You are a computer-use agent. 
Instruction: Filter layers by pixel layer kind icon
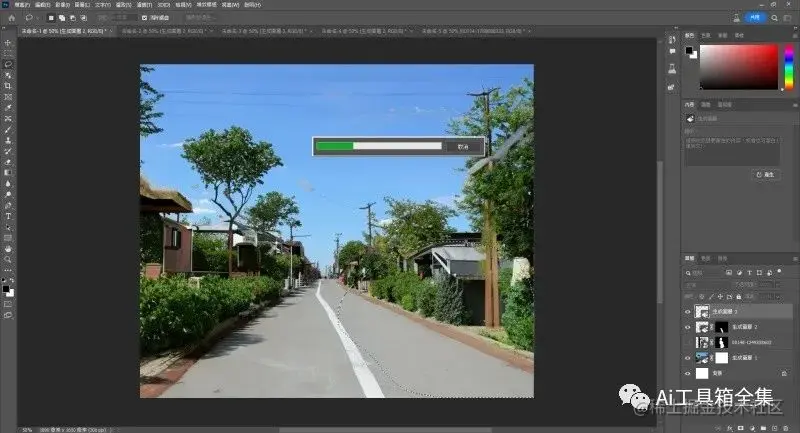click(x=729, y=273)
